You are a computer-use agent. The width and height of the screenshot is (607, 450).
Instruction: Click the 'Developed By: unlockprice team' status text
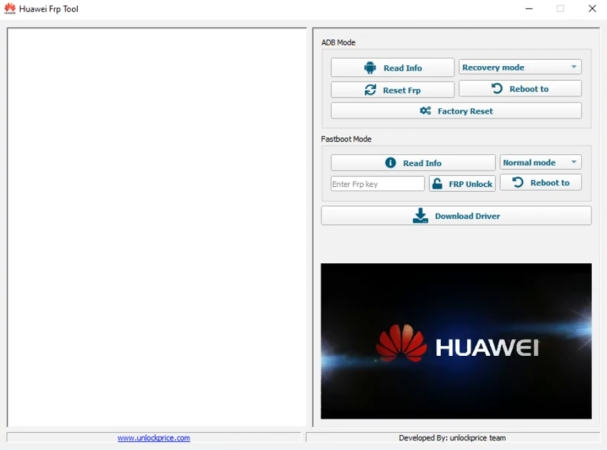pyautogui.click(x=452, y=438)
